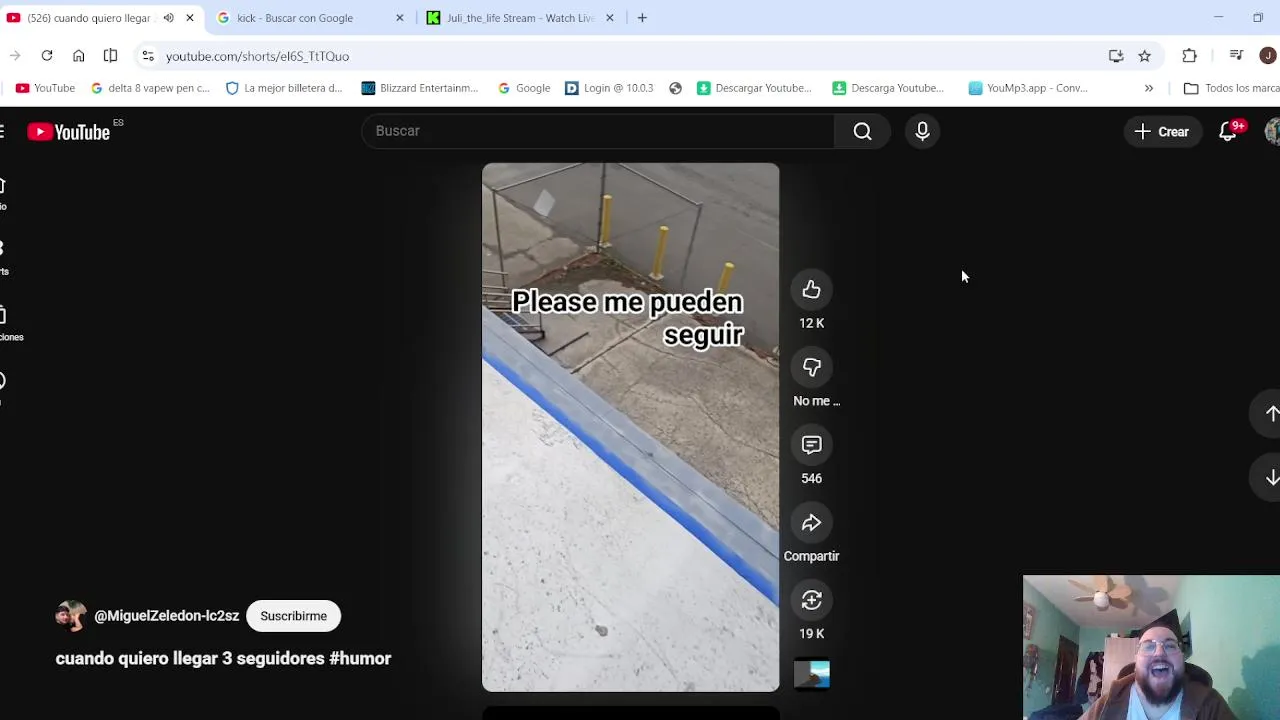The height and width of the screenshot is (720, 1280).
Task: Click the browser profile avatar J
Action: [1268, 56]
